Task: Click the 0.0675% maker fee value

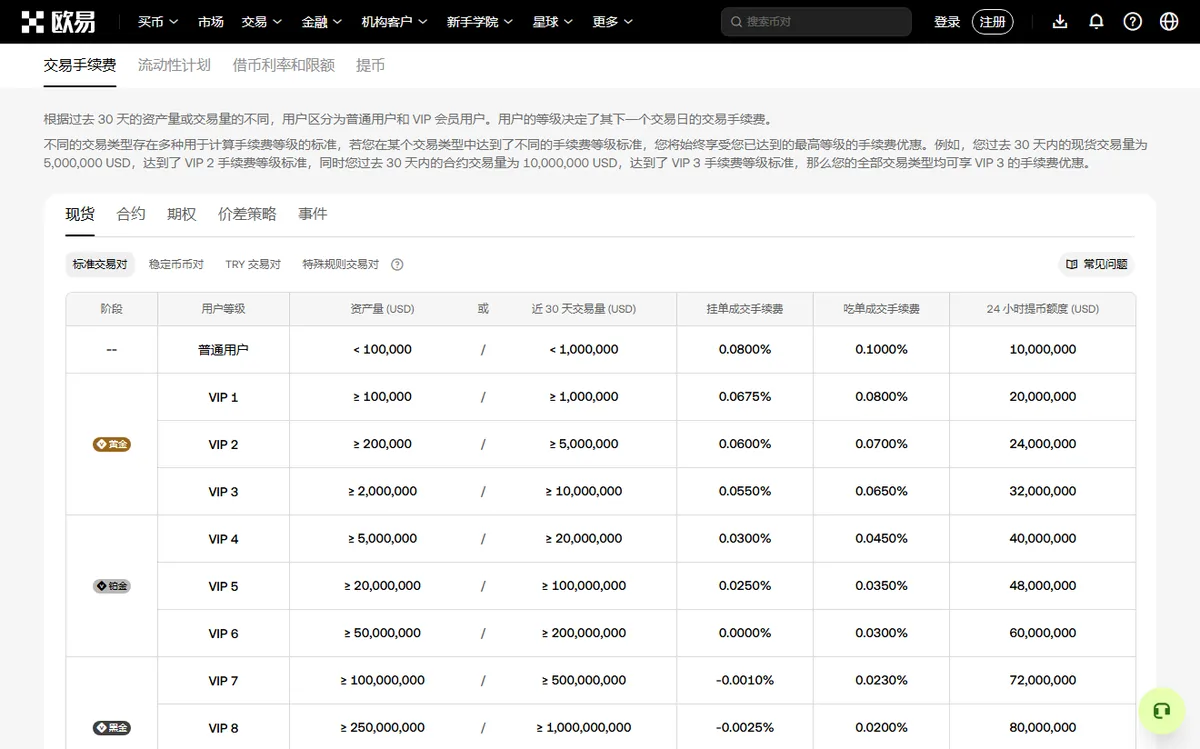Action: click(x=745, y=397)
